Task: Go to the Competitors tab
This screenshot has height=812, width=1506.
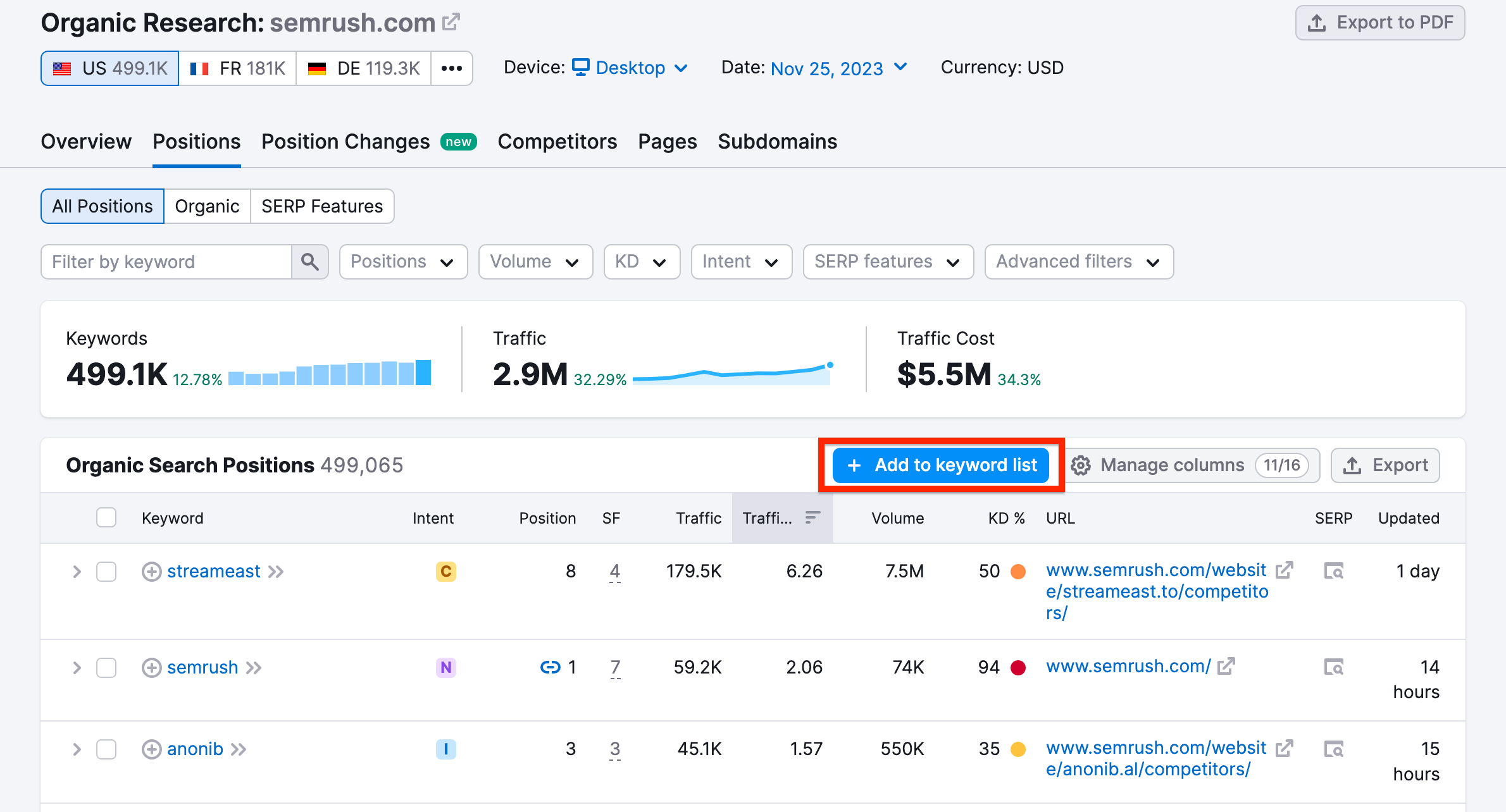Action: point(557,142)
